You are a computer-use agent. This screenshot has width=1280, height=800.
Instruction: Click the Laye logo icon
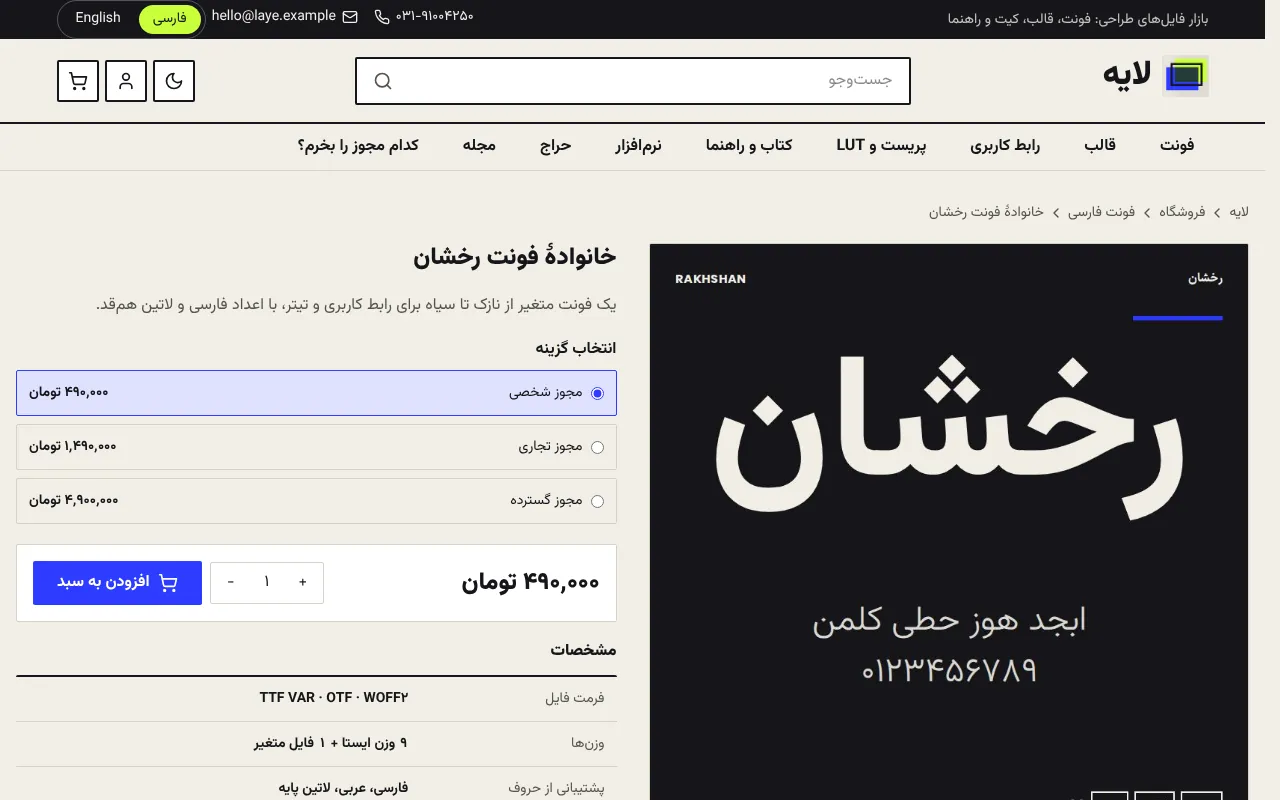1187,76
